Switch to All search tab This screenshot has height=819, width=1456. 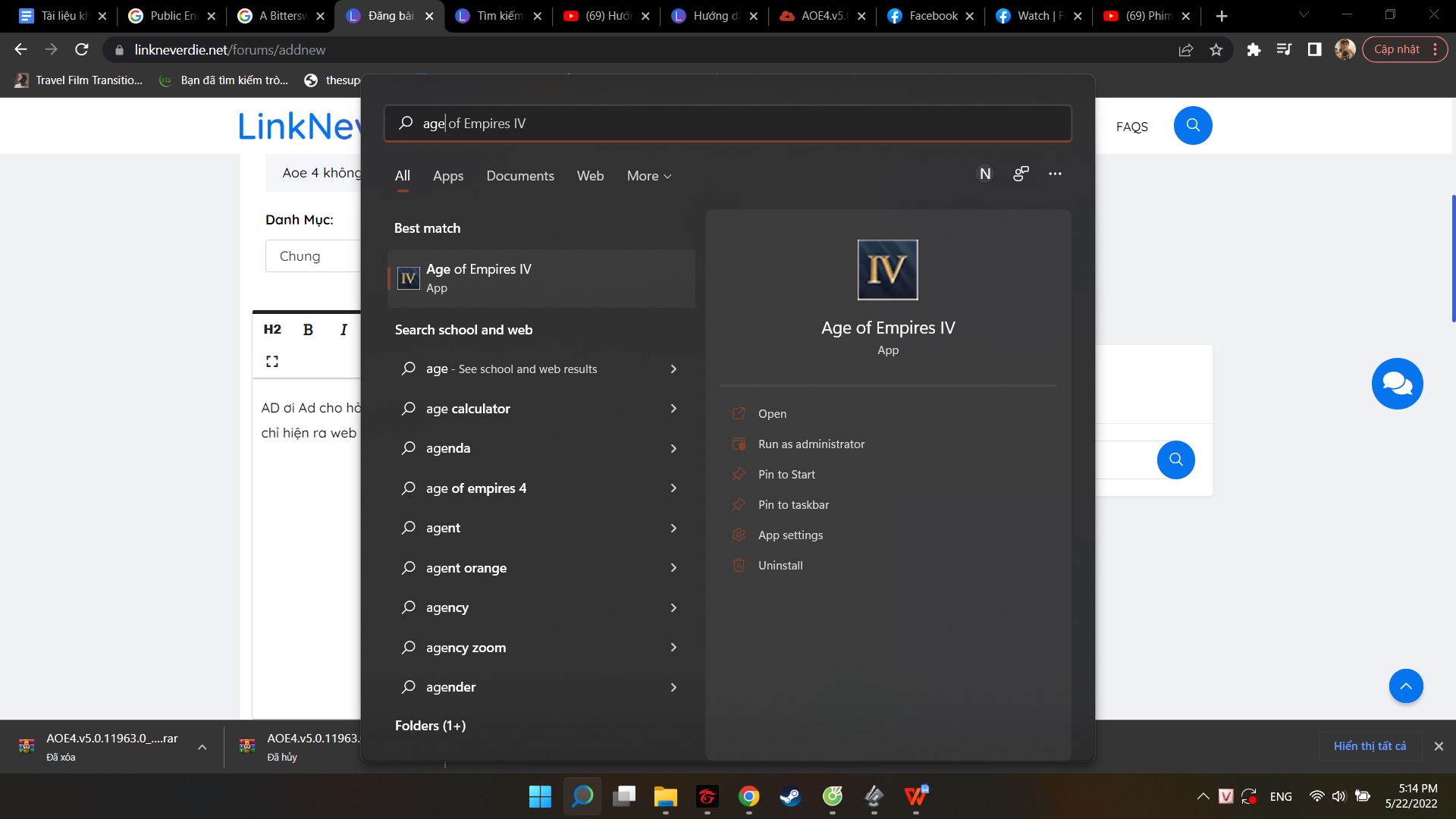click(x=403, y=176)
